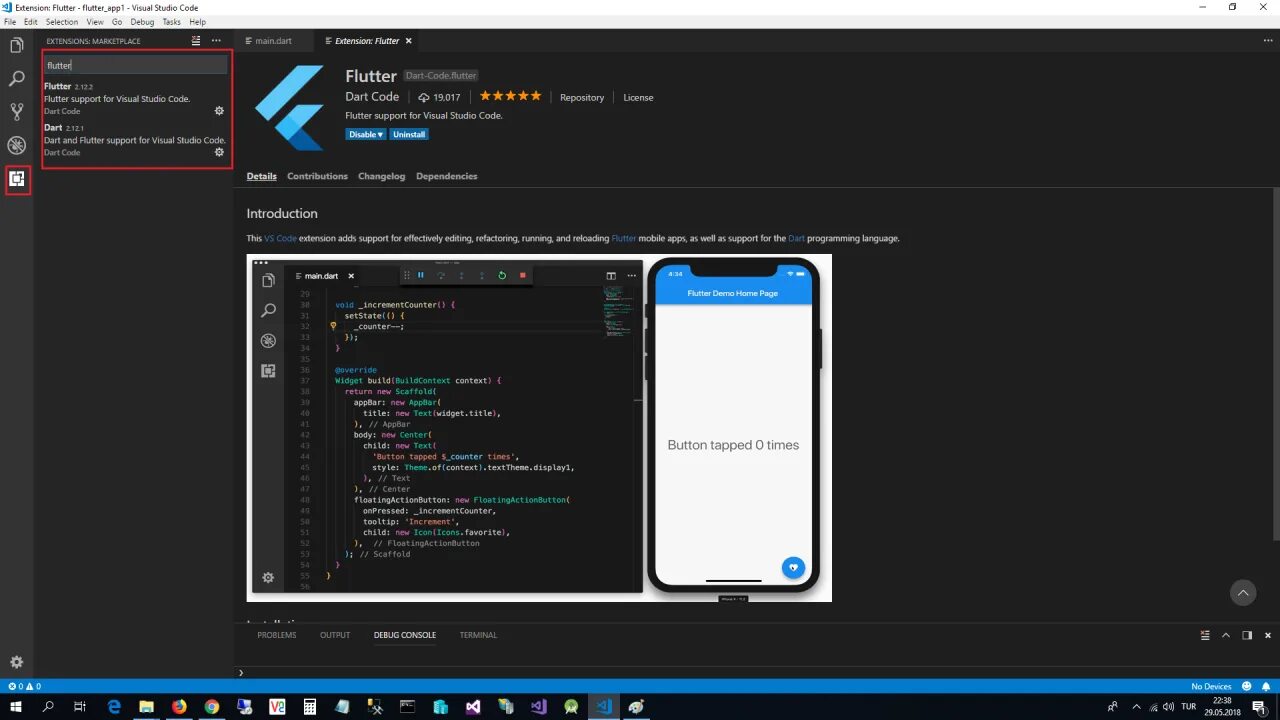
Task: Open Task View on the taskbar
Action: pyautogui.click(x=80, y=706)
